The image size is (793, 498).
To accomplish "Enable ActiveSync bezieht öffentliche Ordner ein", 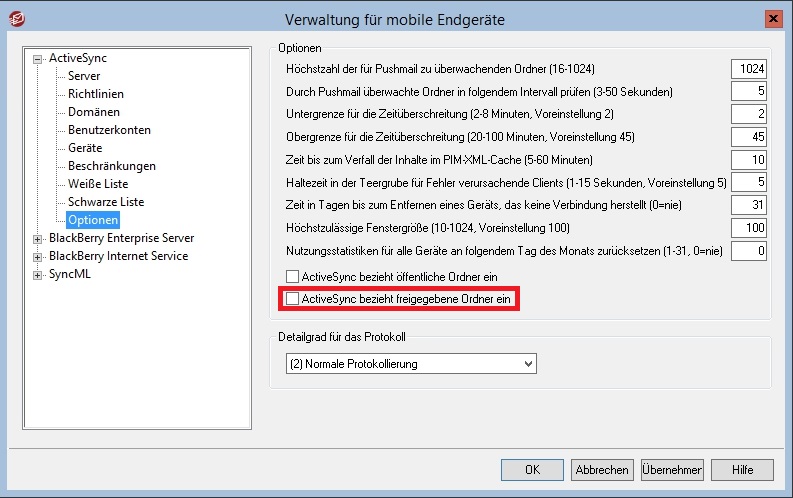I will [293, 276].
